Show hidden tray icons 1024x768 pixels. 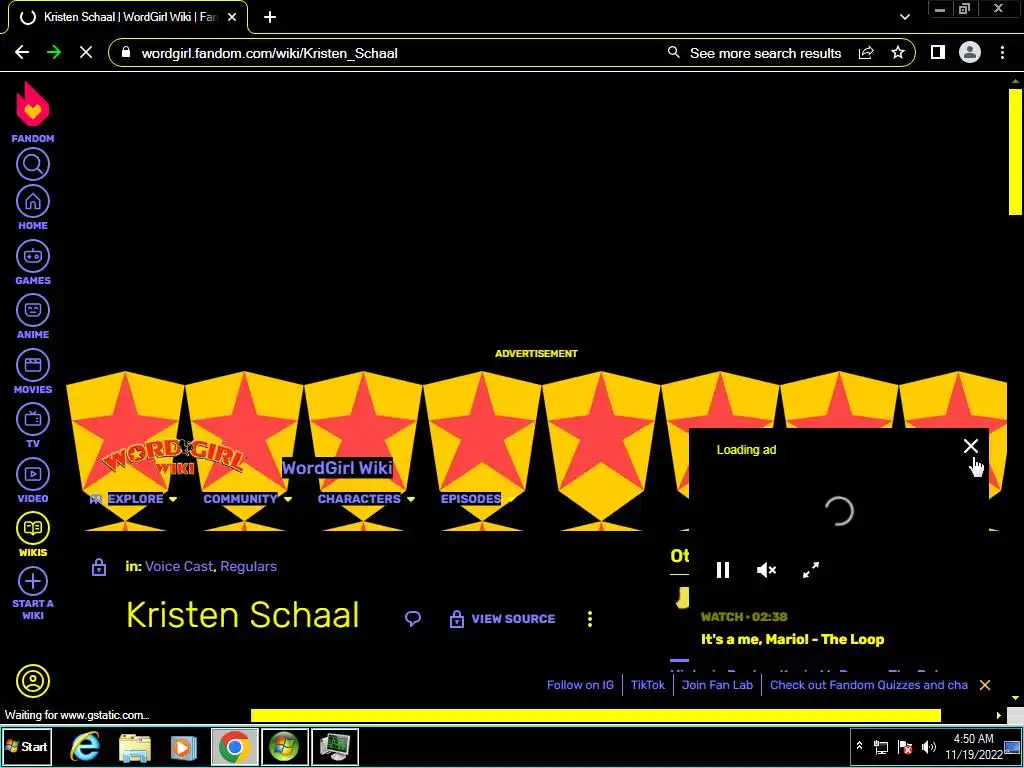click(x=859, y=746)
